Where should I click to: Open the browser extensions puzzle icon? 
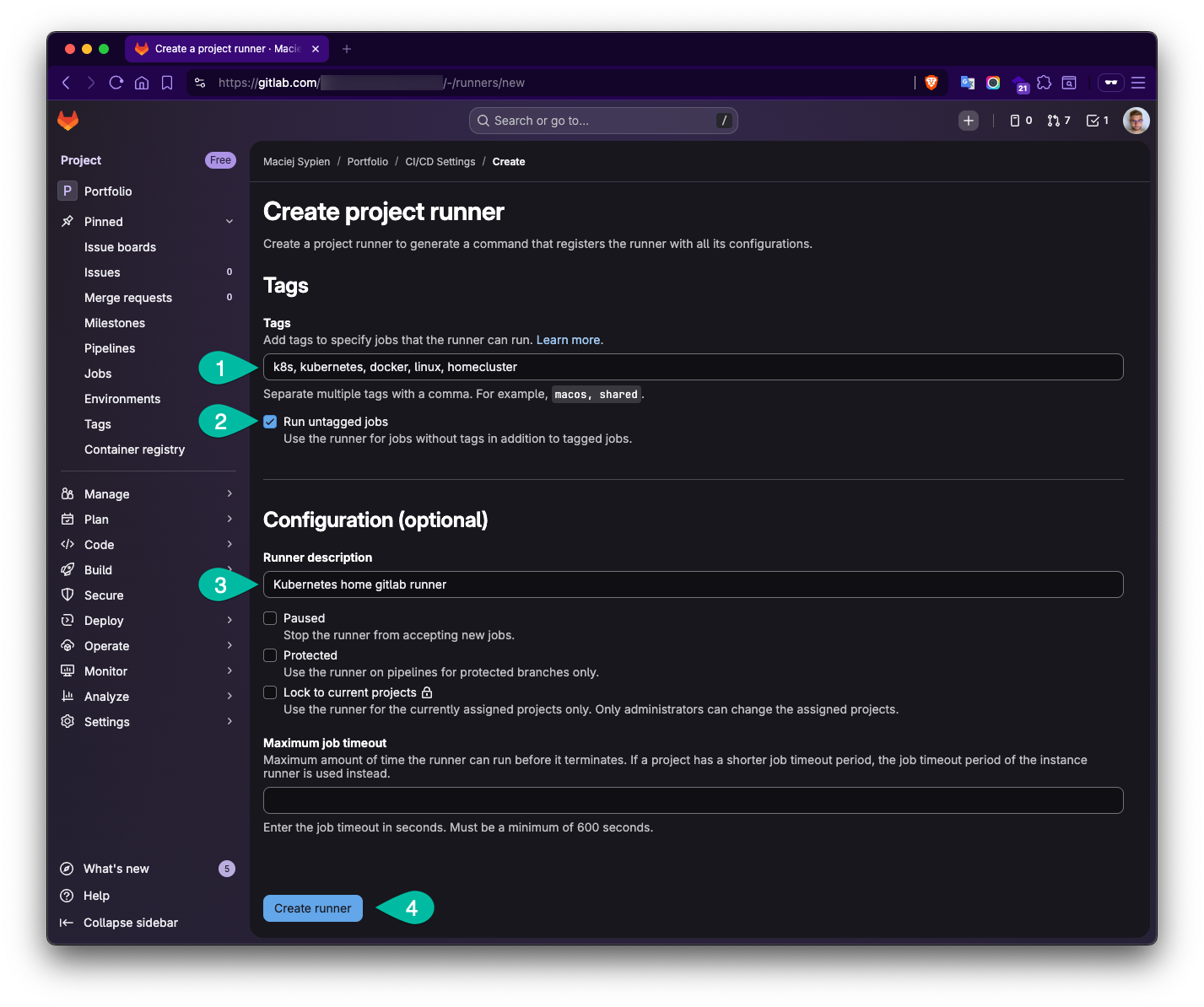[1045, 83]
